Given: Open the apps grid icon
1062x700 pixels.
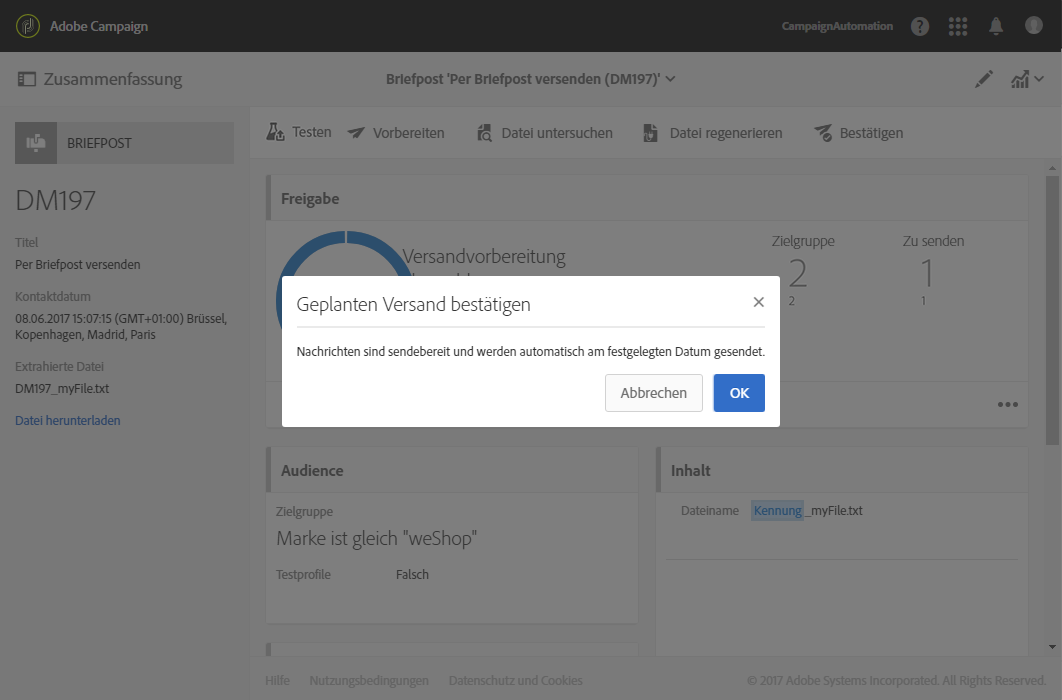Looking at the screenshot, I should point(958,26).
